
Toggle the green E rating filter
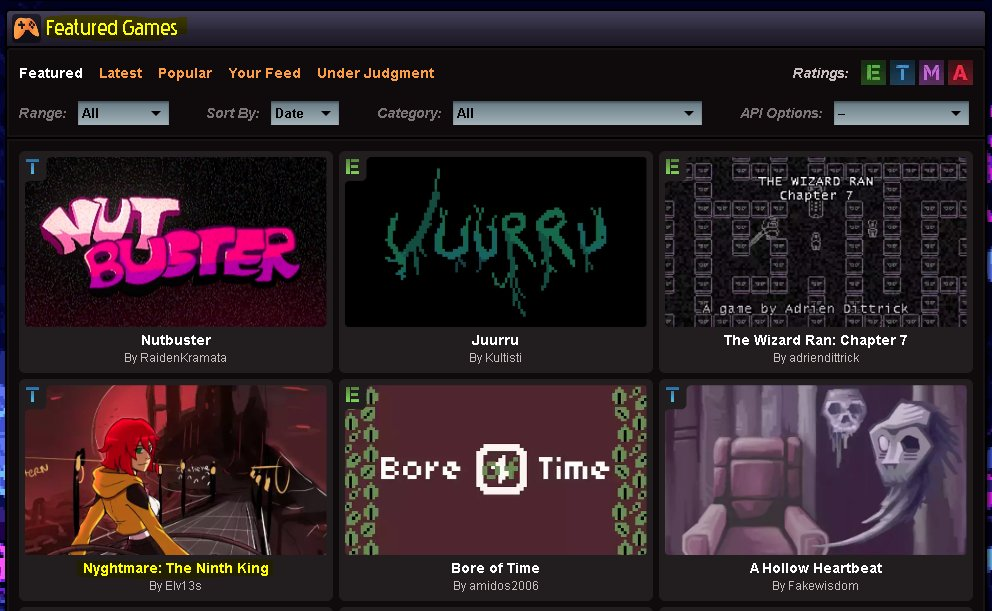click(x=874, y=73)
